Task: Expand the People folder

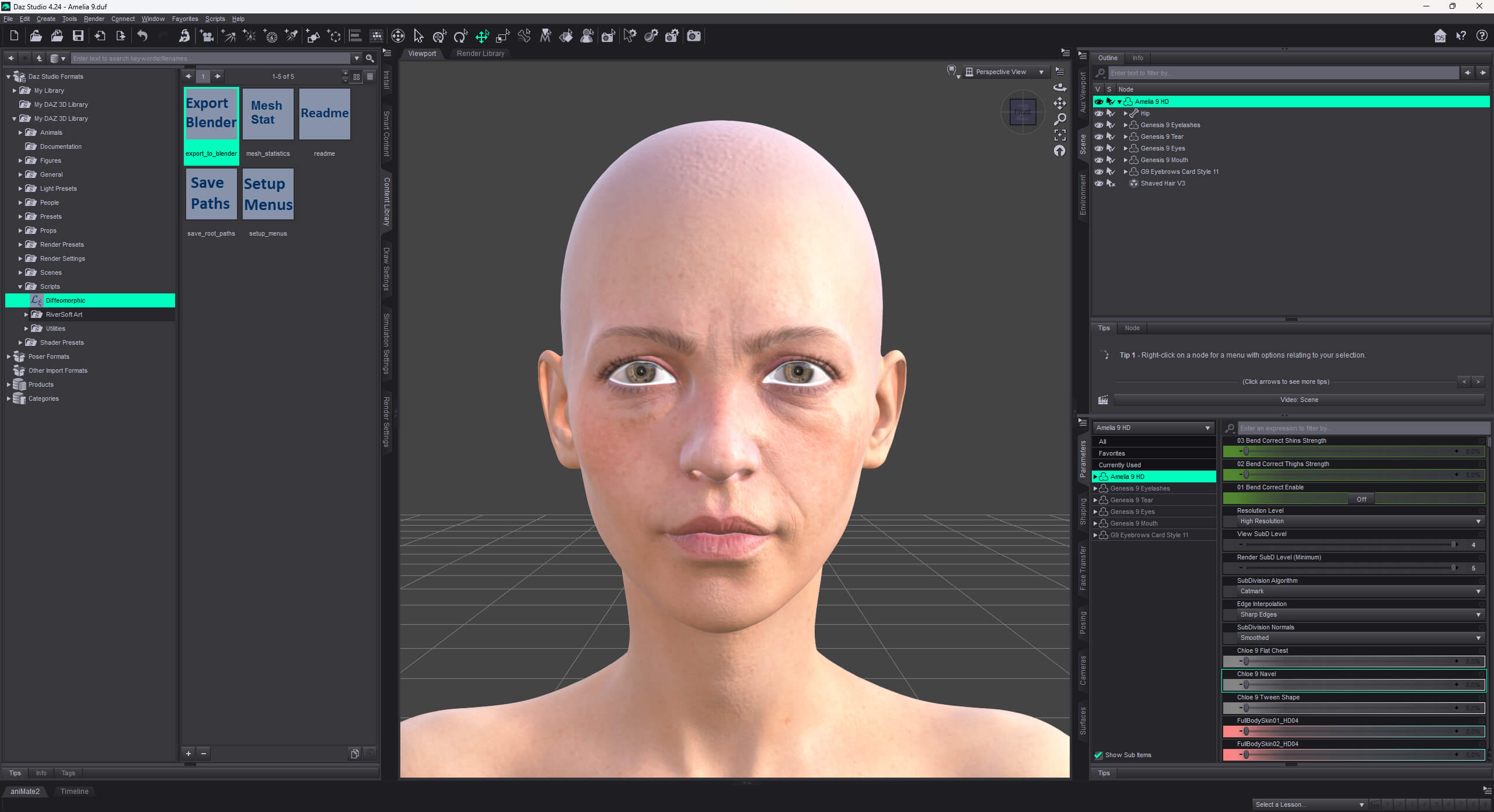Action: [20, 202]
